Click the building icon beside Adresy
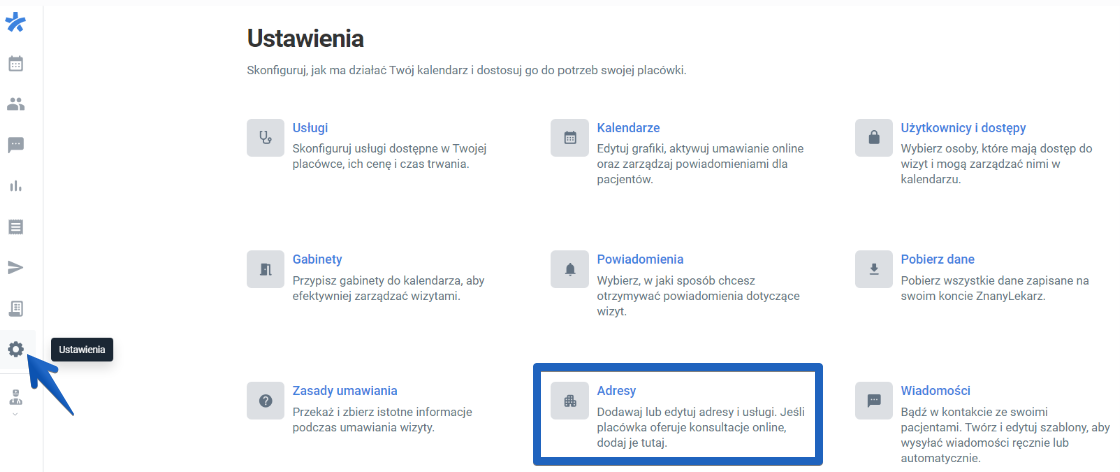 570,401
